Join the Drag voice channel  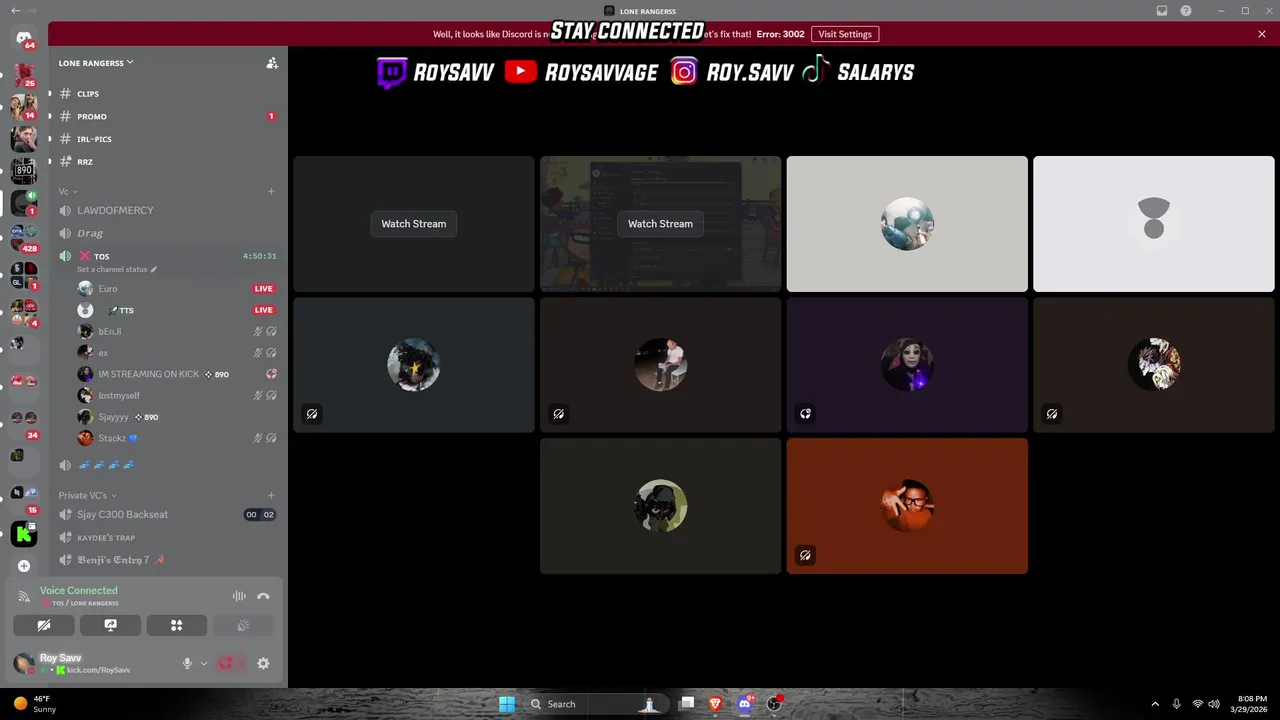tap(167, 233)
